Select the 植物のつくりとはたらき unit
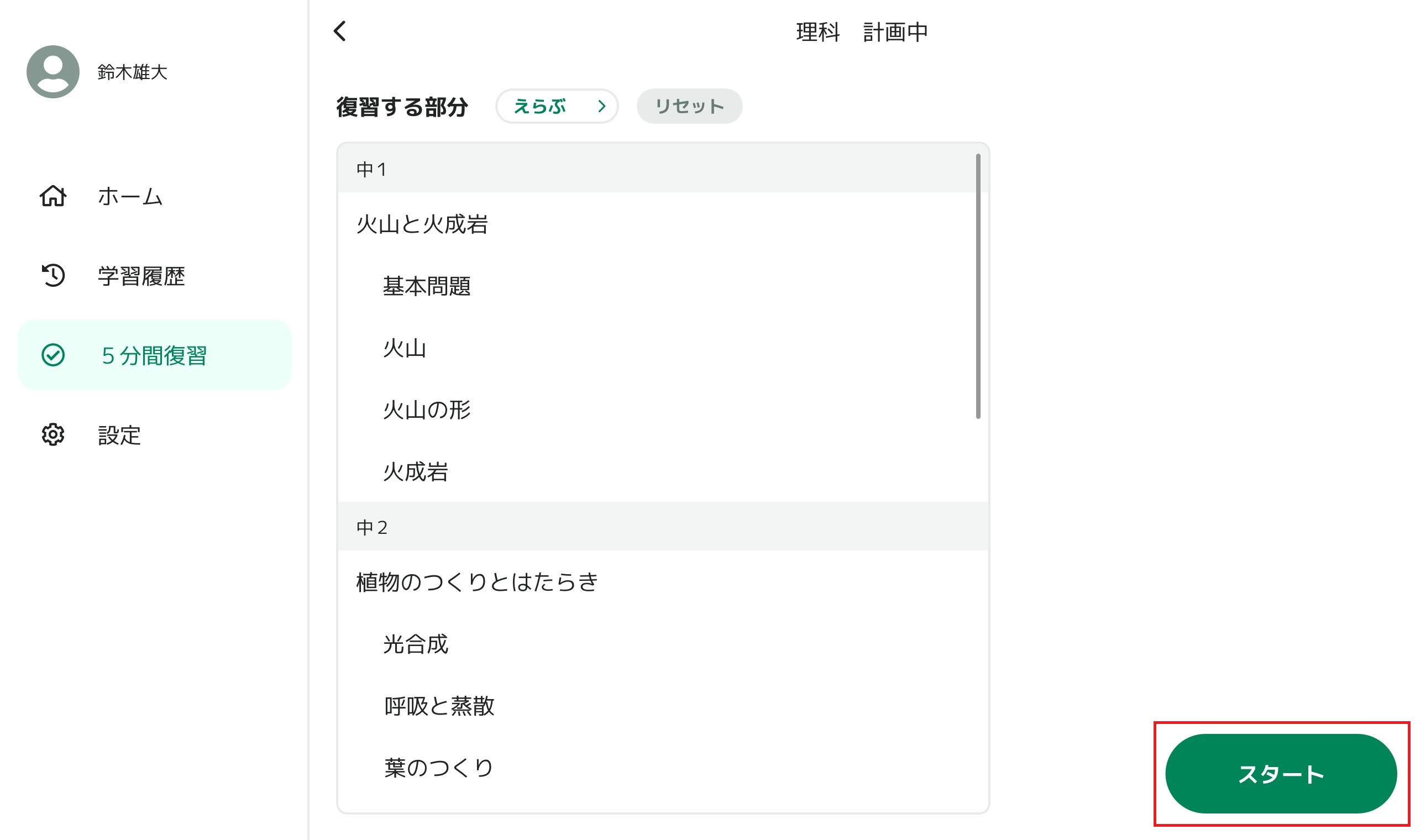Screen dimensions: 1415x840 click(x=476, y=582)
